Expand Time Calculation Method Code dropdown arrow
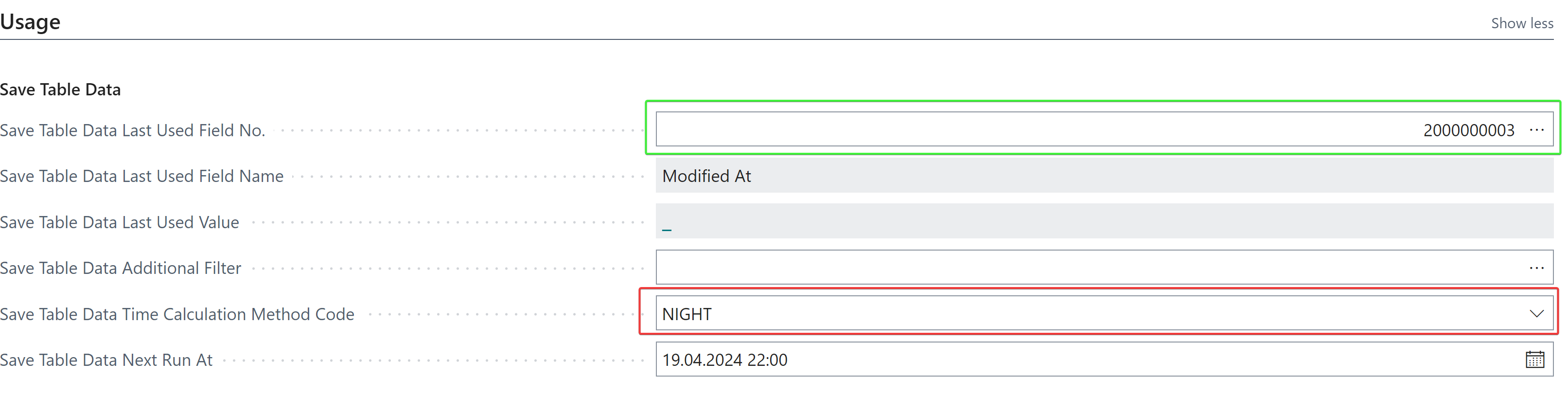 point(1536,314)
